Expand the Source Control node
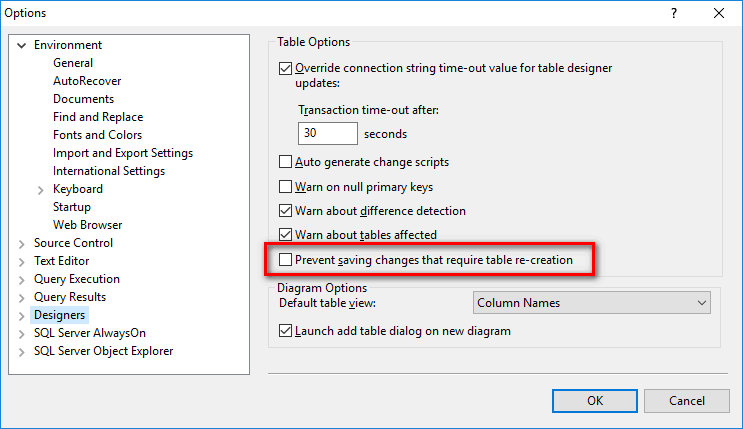The height and width of the screenshot is (429, 743). pos(22,243)
